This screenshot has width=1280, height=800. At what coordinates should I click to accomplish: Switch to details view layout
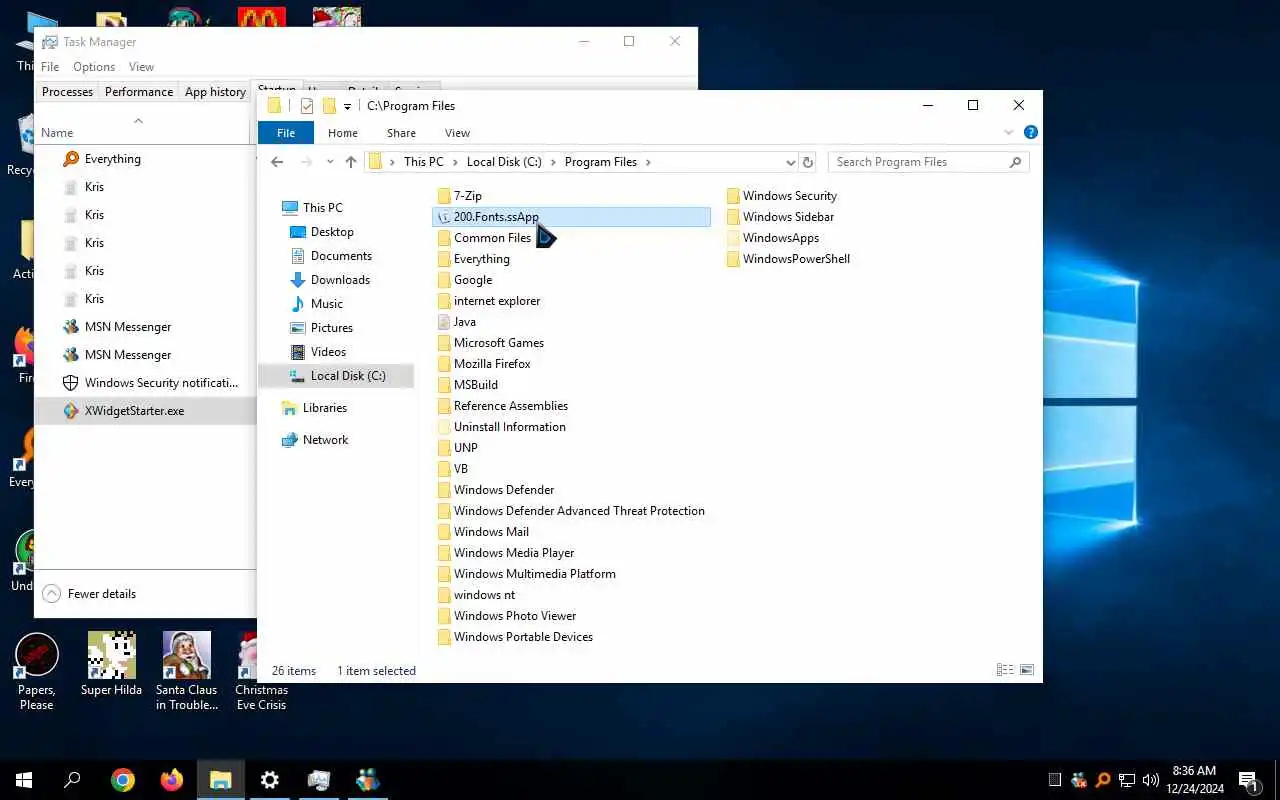[x=1005, y=670]
